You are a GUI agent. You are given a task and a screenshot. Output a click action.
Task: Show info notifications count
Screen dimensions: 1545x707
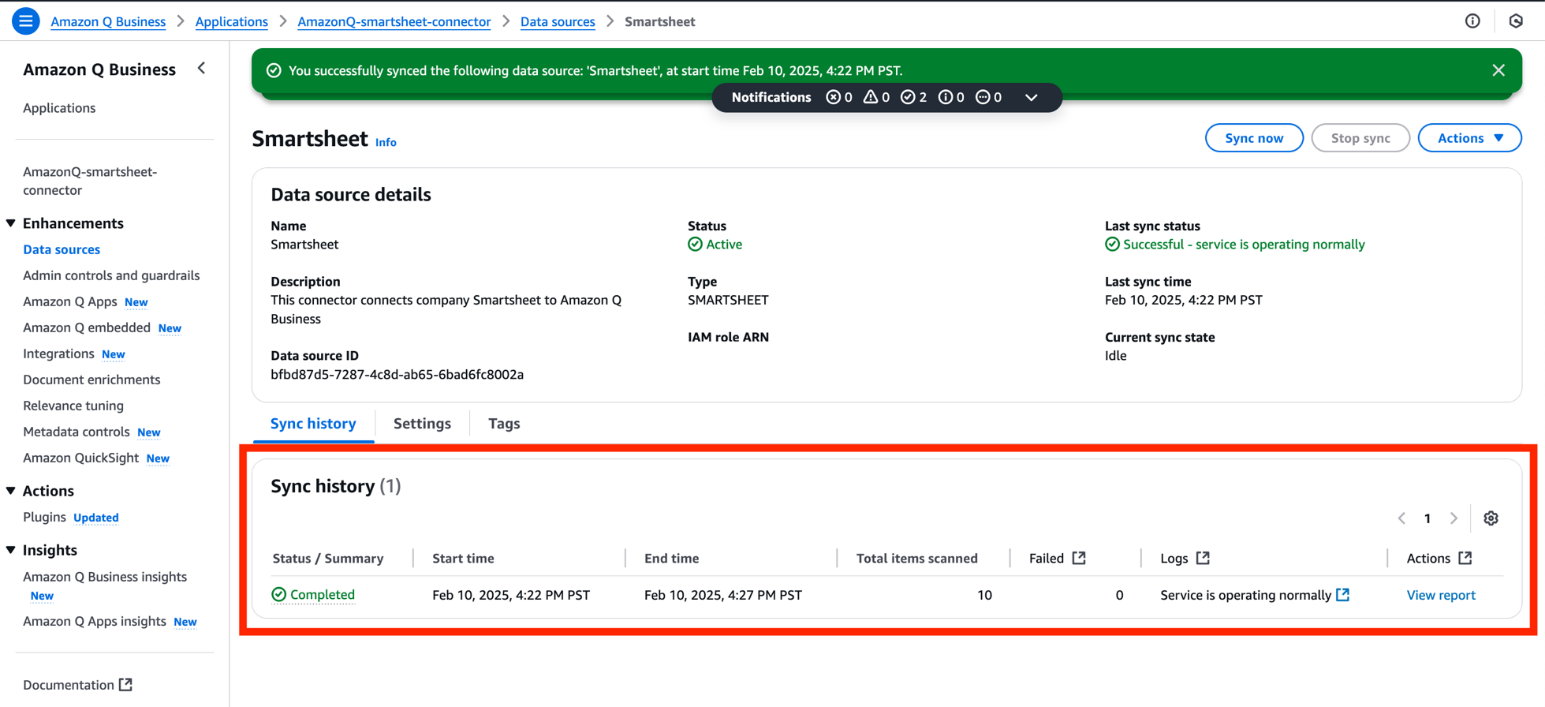click(951, 97)
